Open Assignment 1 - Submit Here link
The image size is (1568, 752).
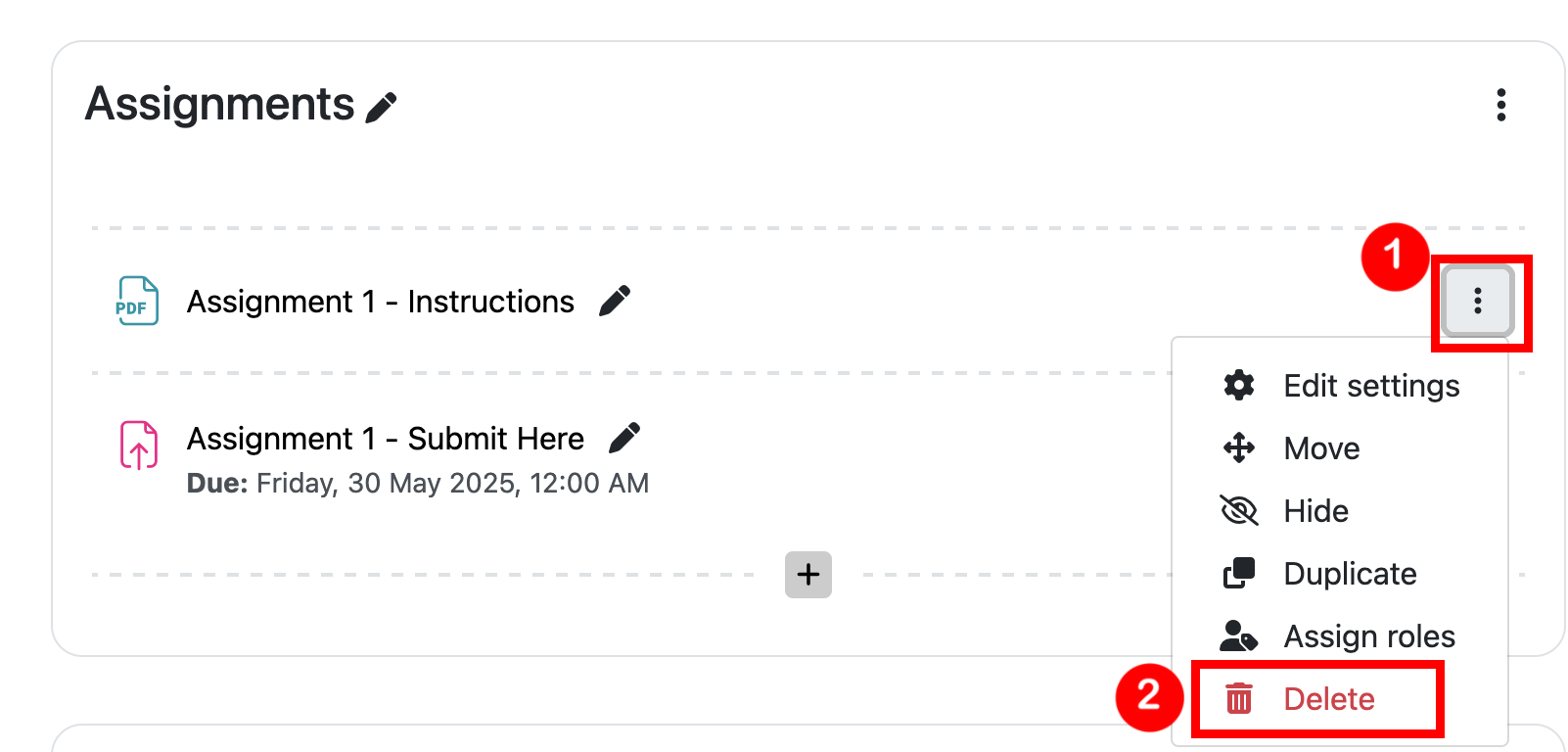point(385,439)
